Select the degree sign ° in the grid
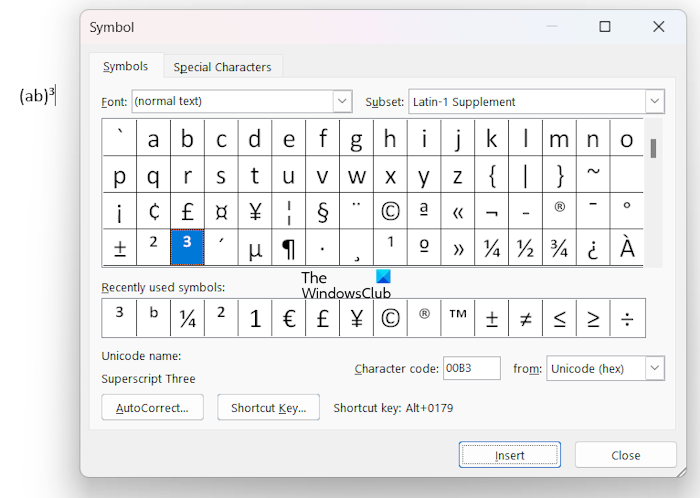The height and width of the screenshot is (498, 700). pos(627,211)
